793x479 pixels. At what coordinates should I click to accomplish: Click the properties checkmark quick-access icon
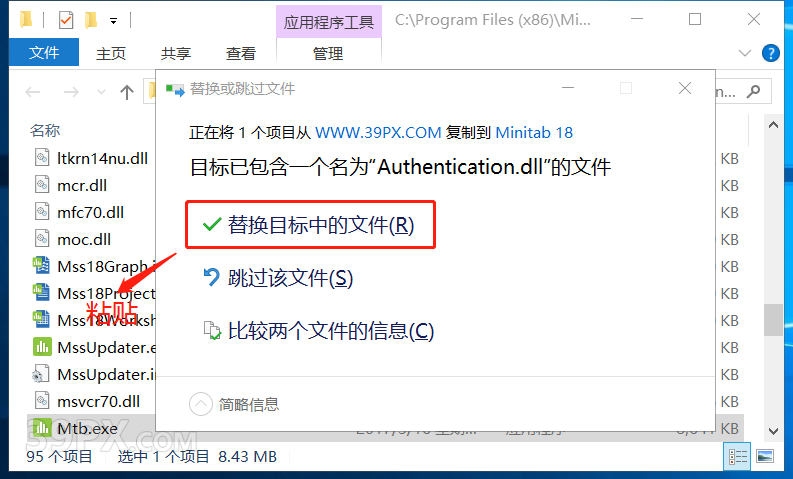[x=66, y=20]
